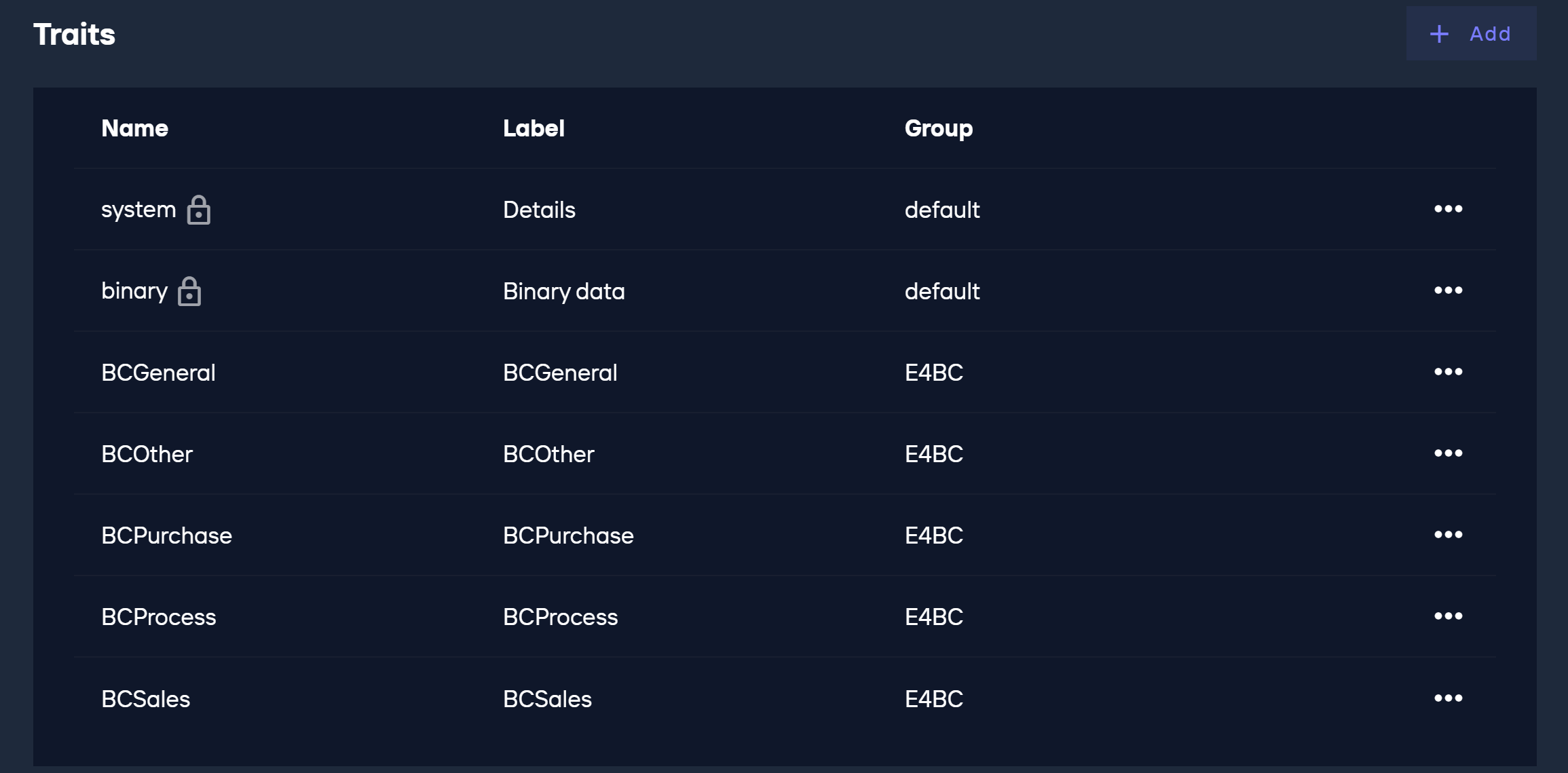Click the lock icon next to system
Image resolution: width=1568 pixels, height=773 pixels.
(x=199, y=210)
